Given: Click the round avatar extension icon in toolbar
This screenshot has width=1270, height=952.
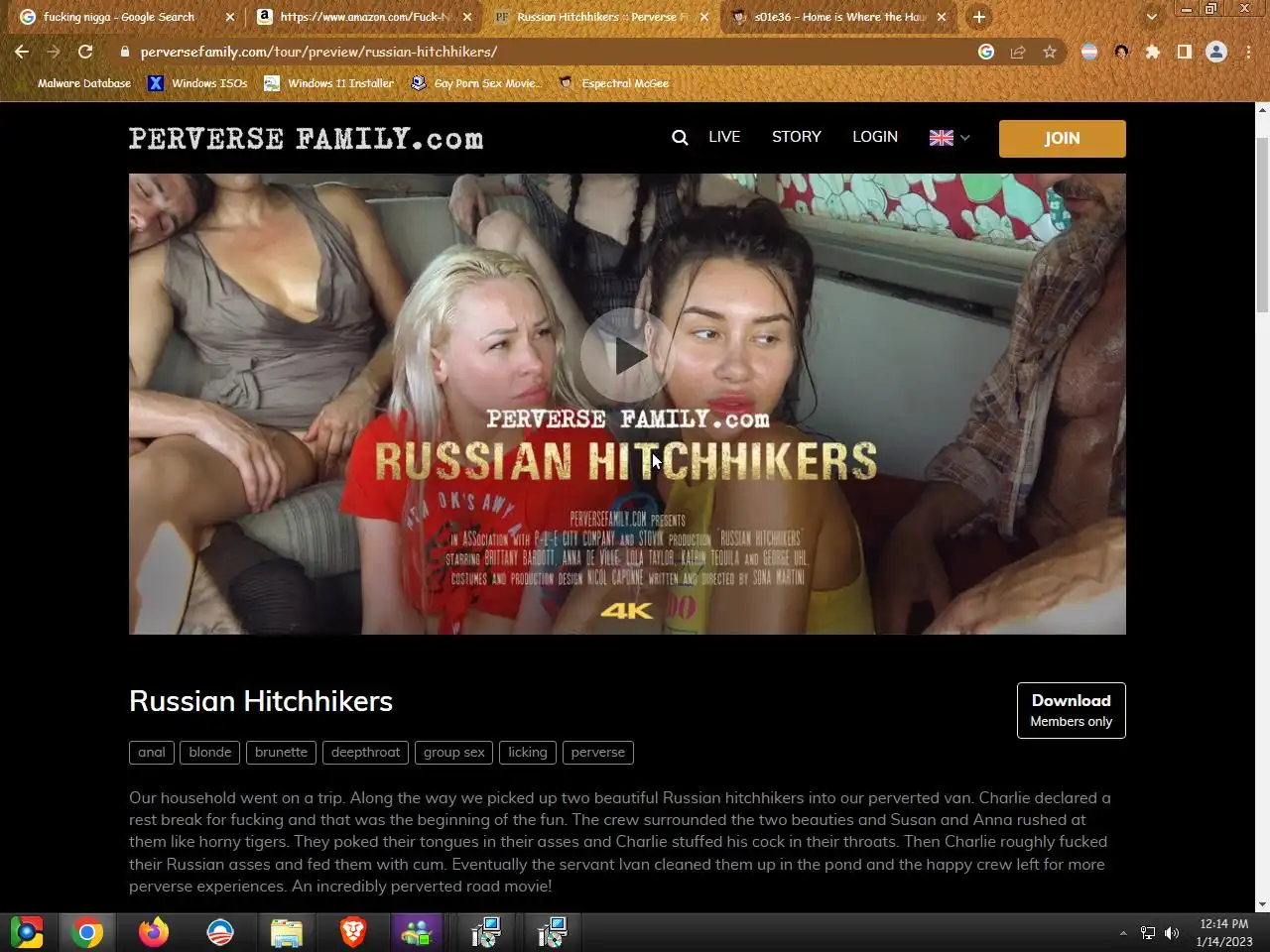Looking at the screenshot, I should click(x=1121, y=52).
